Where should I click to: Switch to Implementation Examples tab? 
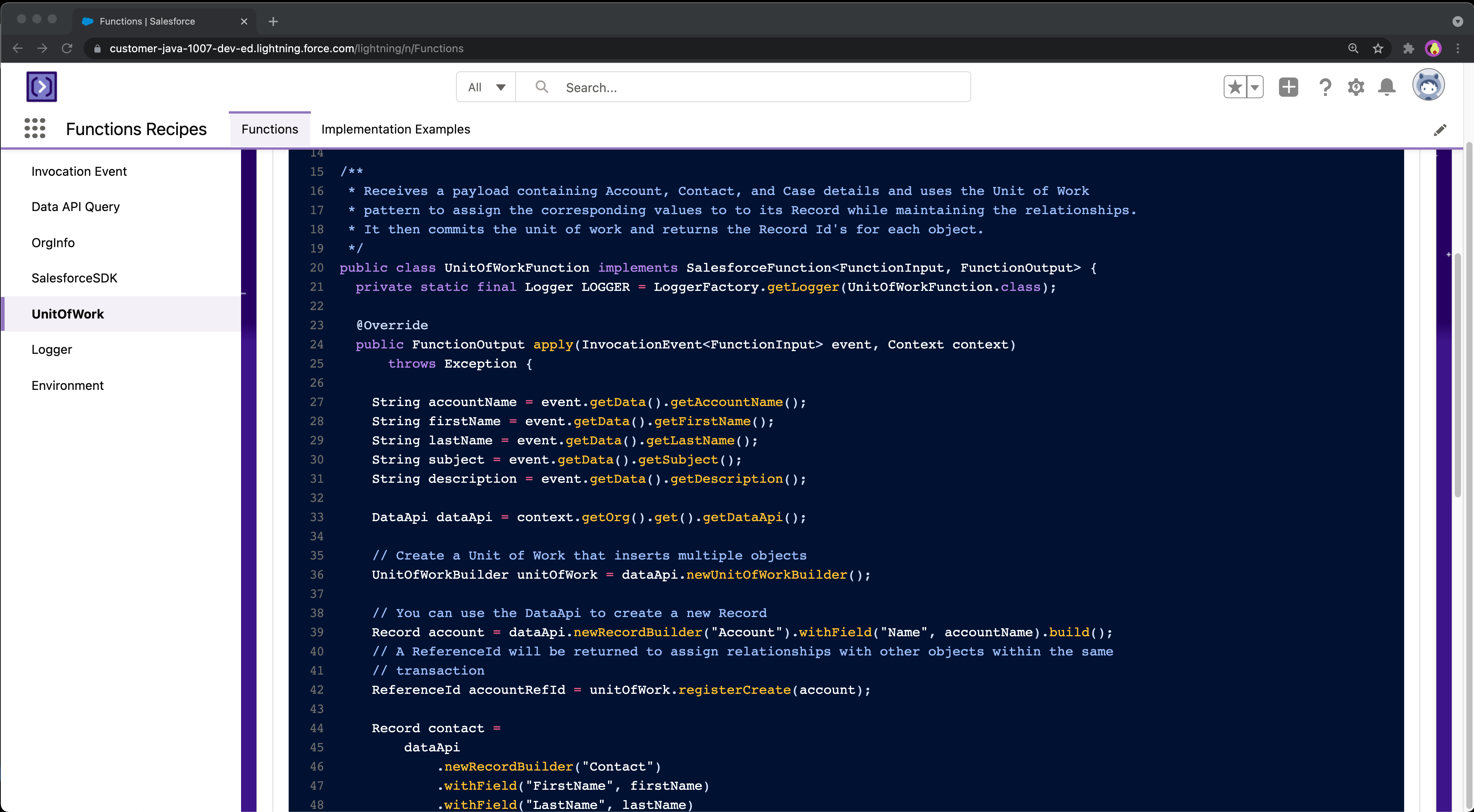395,129
